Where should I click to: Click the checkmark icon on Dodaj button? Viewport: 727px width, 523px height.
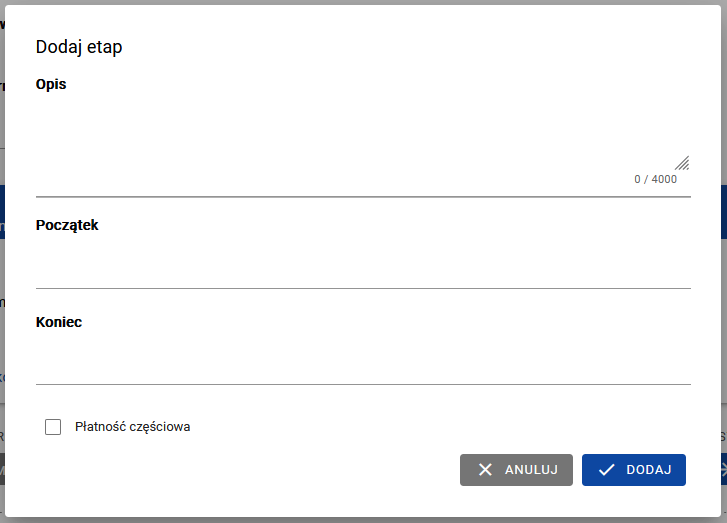tap(606, 470)
